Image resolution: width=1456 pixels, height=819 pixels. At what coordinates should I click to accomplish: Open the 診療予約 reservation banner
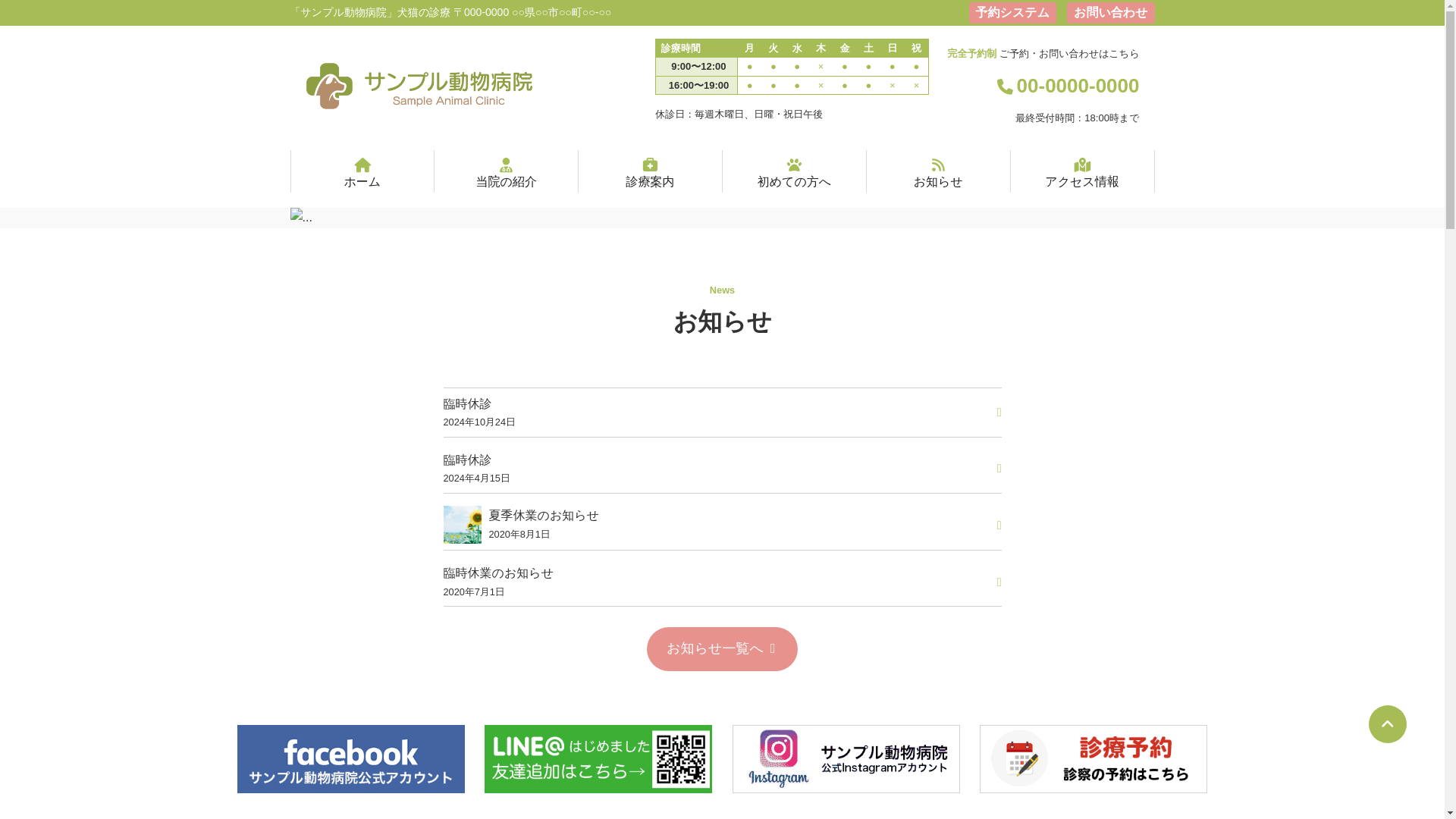(x=1094, y=759)
